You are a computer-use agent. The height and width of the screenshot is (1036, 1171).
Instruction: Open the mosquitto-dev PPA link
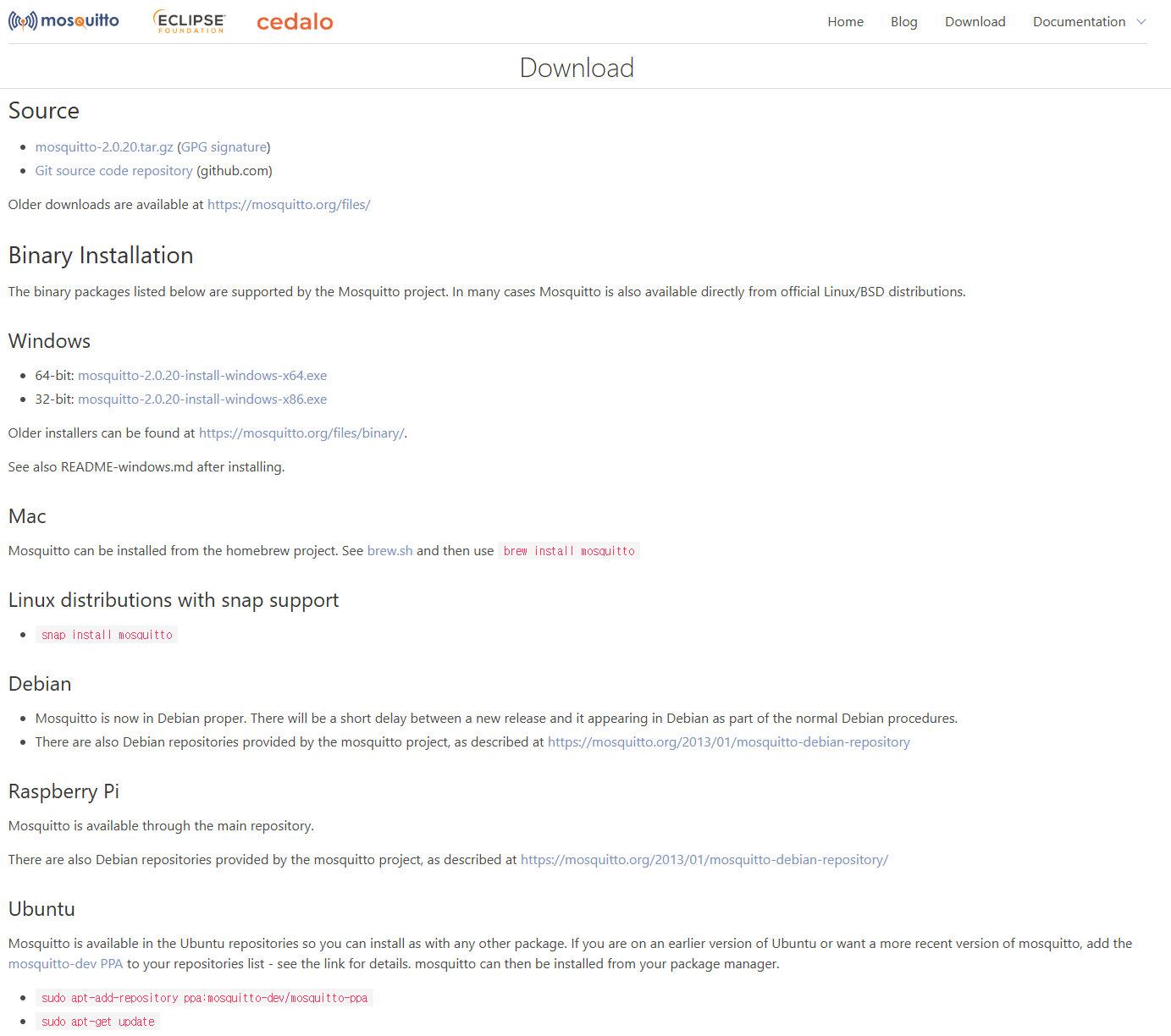click(x=65, y=964)
